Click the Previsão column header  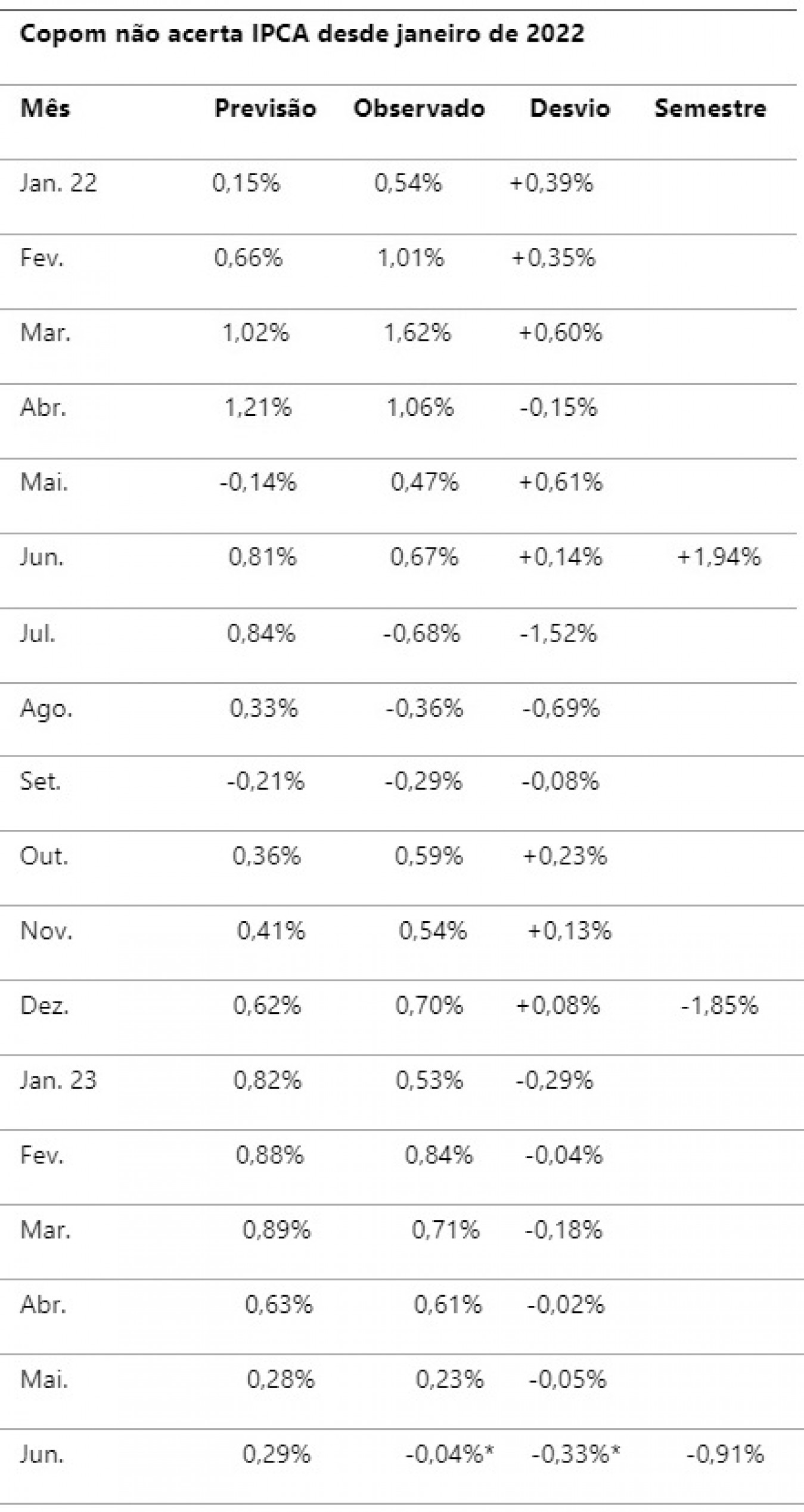click(x=265, y=108)
